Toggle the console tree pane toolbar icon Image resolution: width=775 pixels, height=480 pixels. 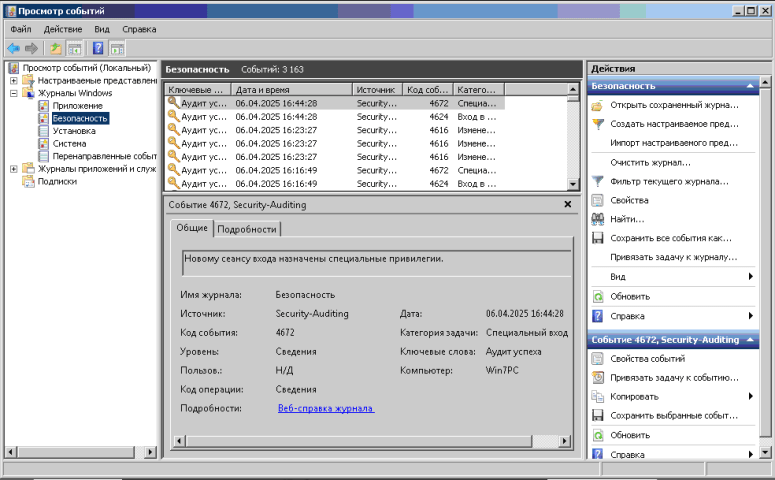(x=75, y=48)
